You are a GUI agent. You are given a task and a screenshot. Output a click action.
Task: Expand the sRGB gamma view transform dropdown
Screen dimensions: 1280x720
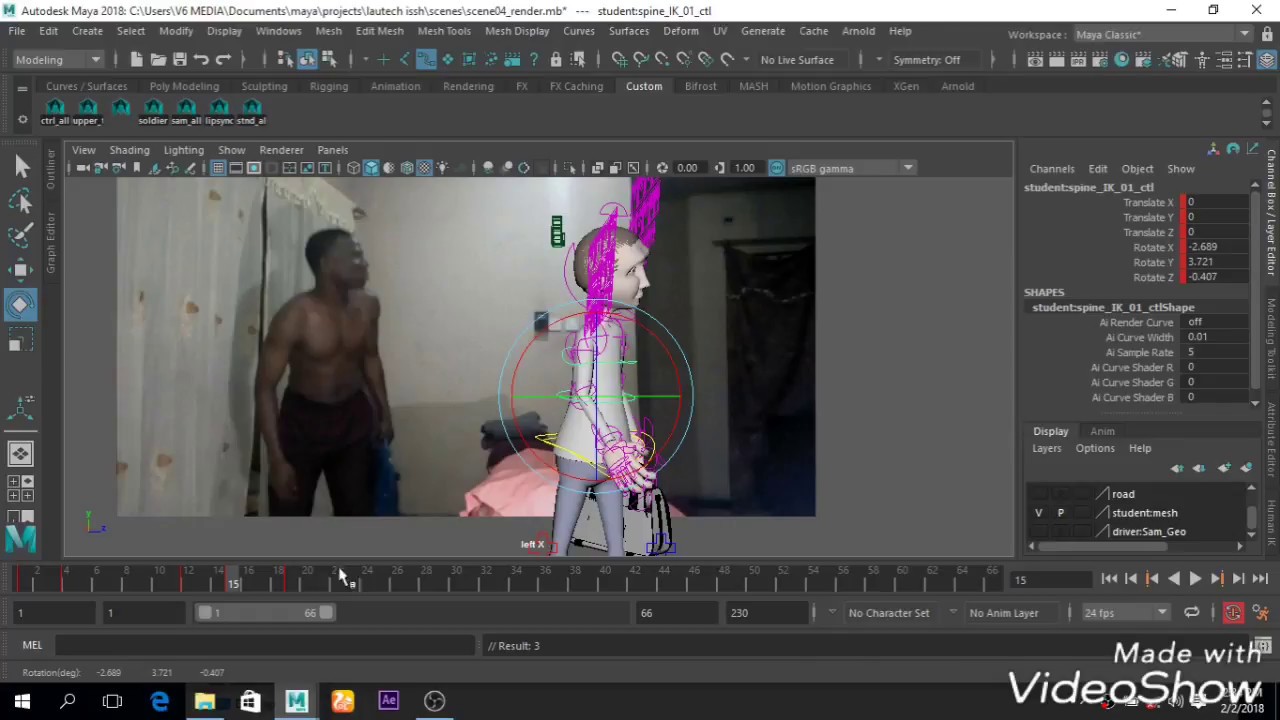click(x=851, y=168)
